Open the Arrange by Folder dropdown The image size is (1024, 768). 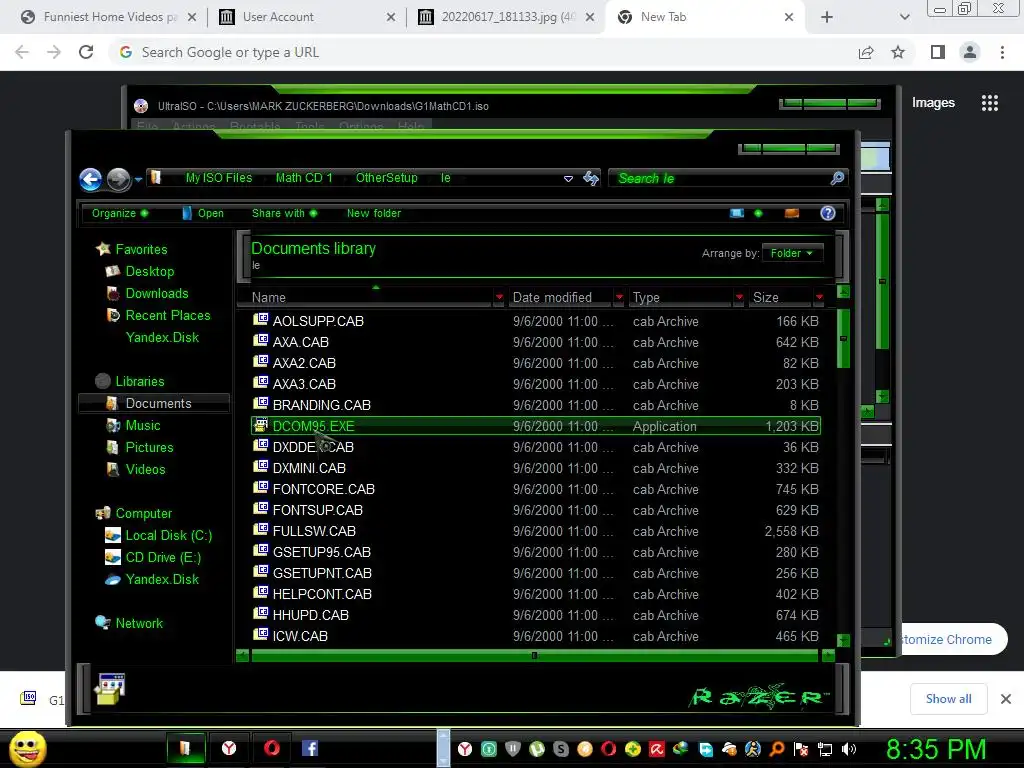point(792,253)
